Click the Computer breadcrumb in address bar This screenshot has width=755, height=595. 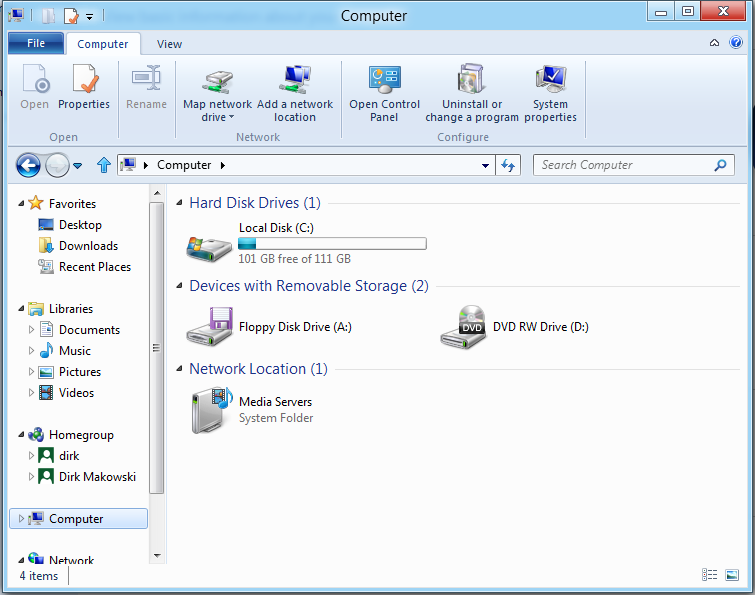pos(184,165)
